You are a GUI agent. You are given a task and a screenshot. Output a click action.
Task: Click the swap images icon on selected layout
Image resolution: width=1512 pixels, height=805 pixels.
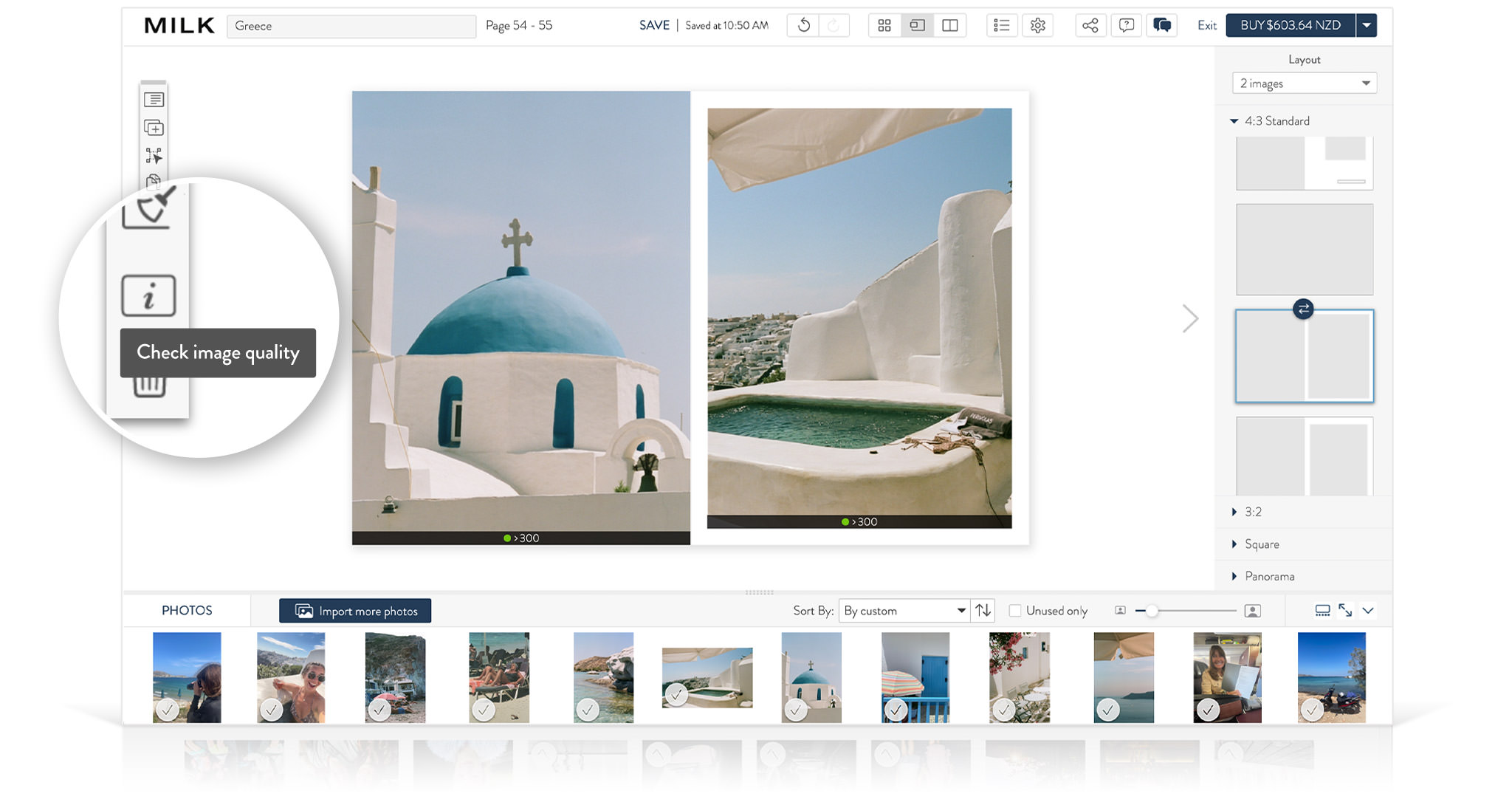(x=1303, y=309)
